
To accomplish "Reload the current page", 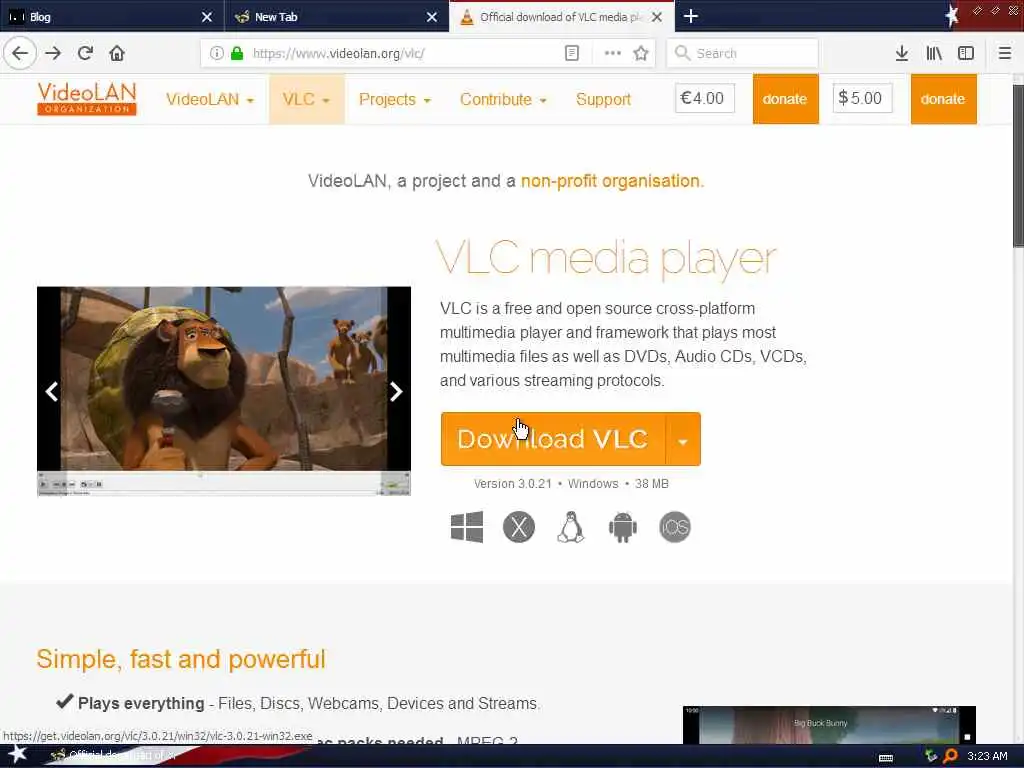I will (x=86, y=53).
